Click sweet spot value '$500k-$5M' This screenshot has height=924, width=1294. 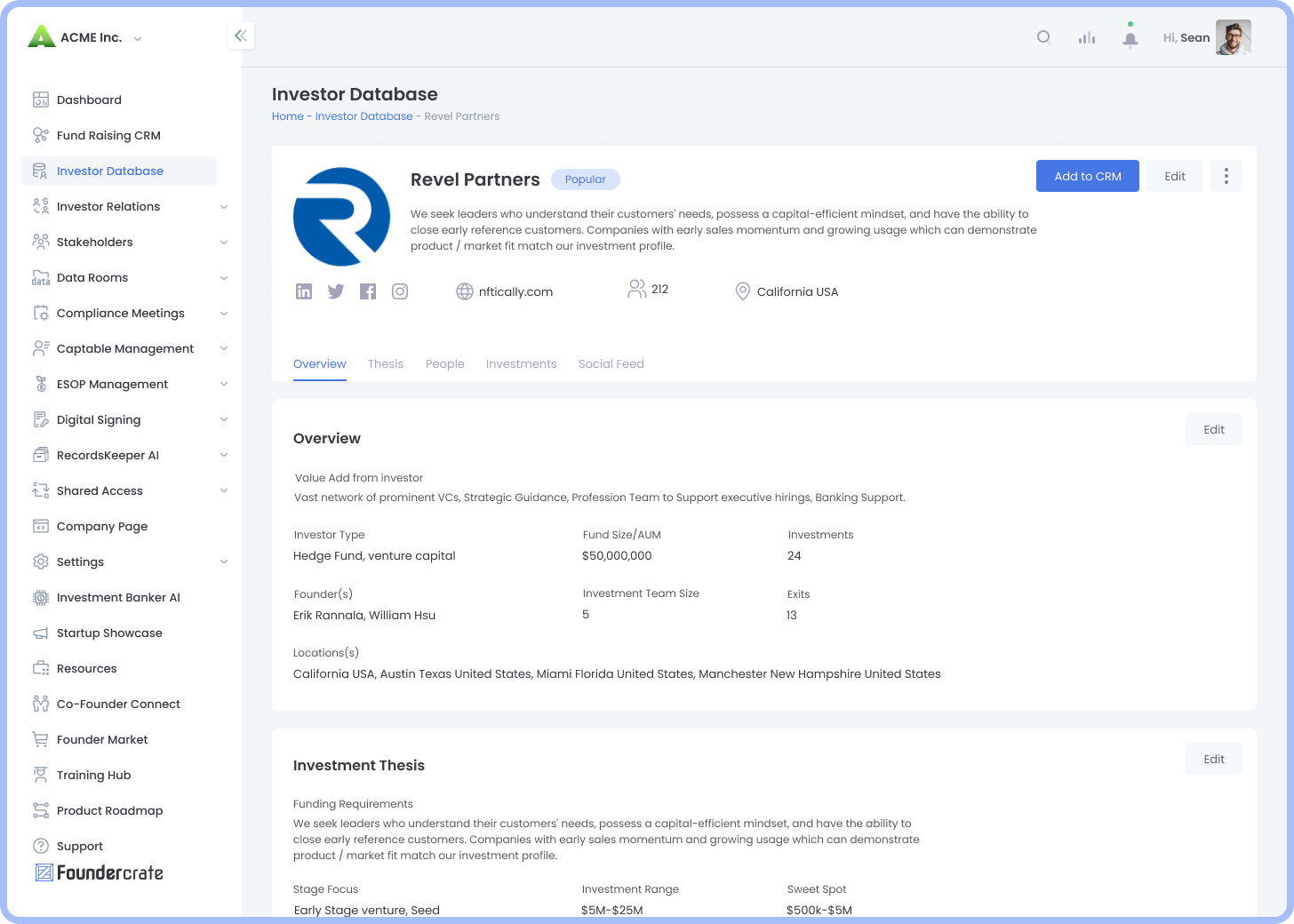(819, 910)
